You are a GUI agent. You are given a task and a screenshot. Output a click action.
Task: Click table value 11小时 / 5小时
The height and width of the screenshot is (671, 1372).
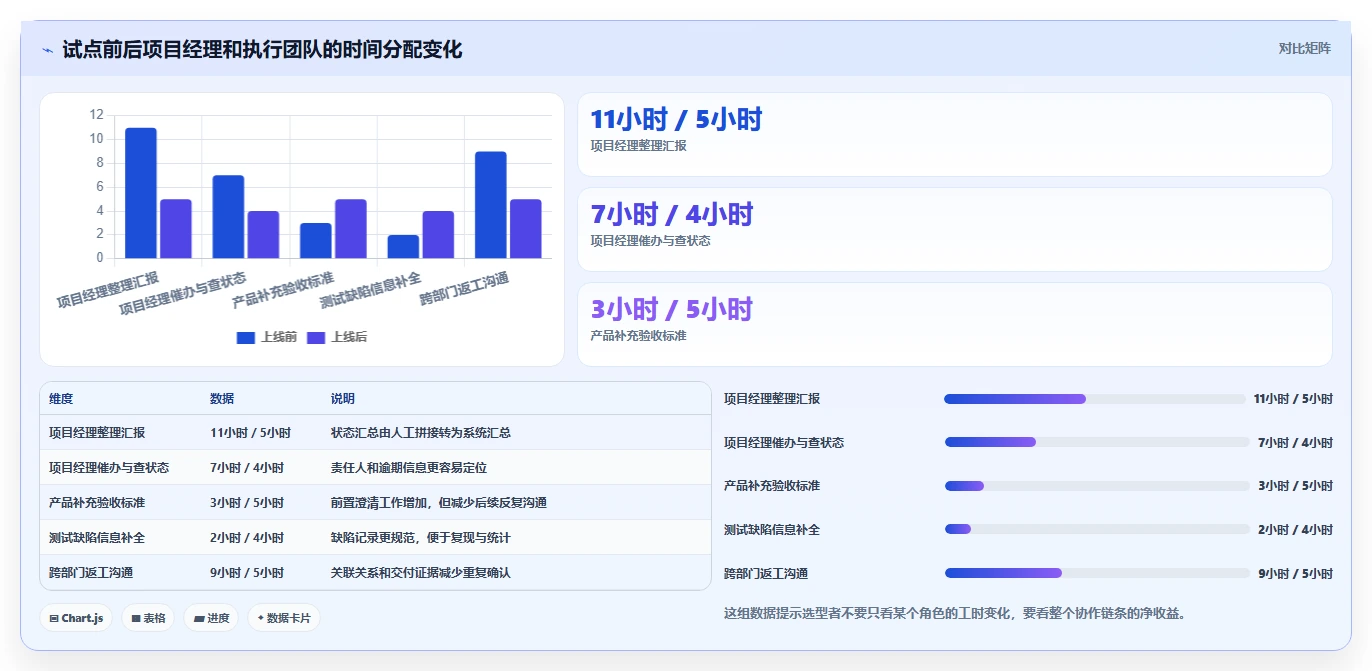[250, 433]
